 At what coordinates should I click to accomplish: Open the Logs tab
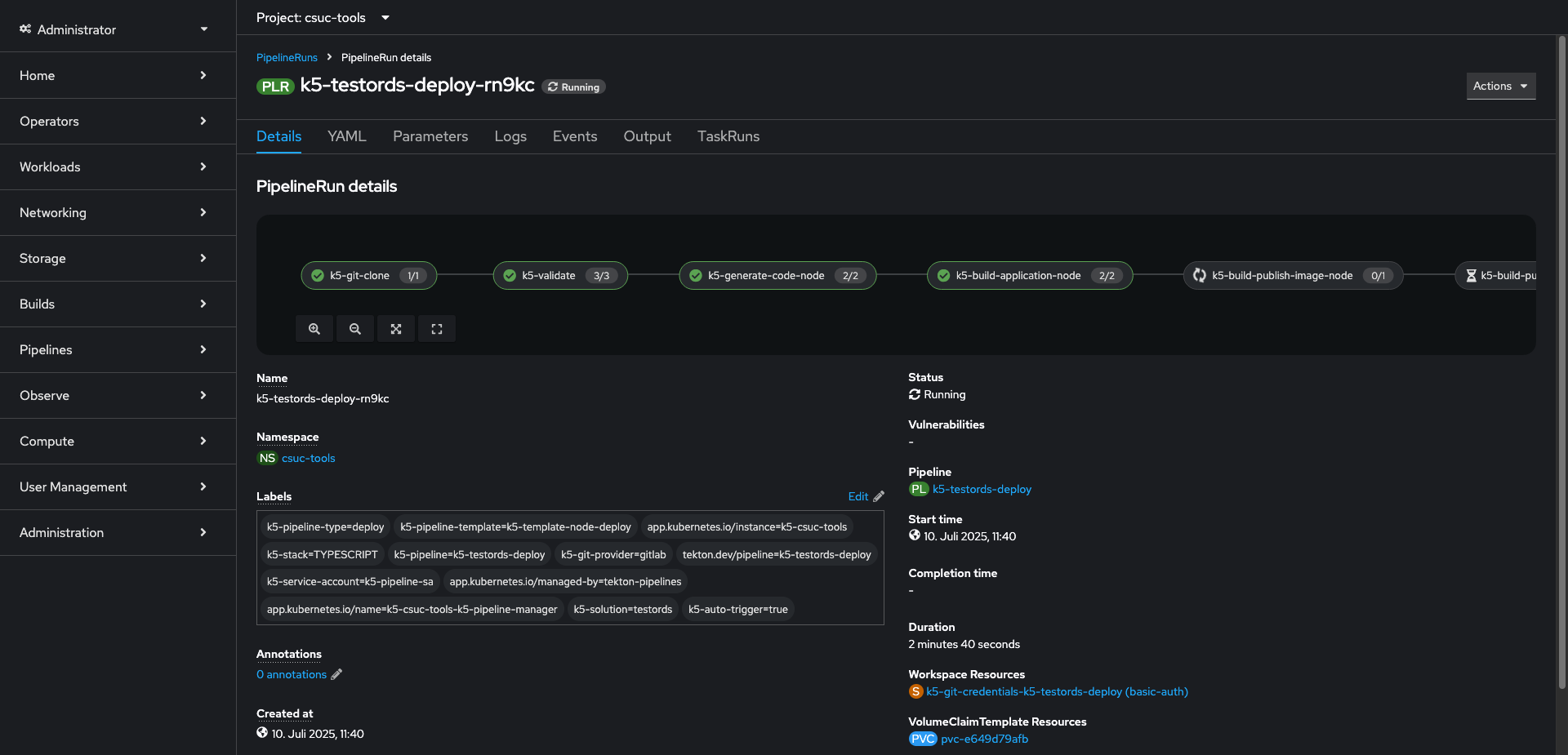coord(510,136)
